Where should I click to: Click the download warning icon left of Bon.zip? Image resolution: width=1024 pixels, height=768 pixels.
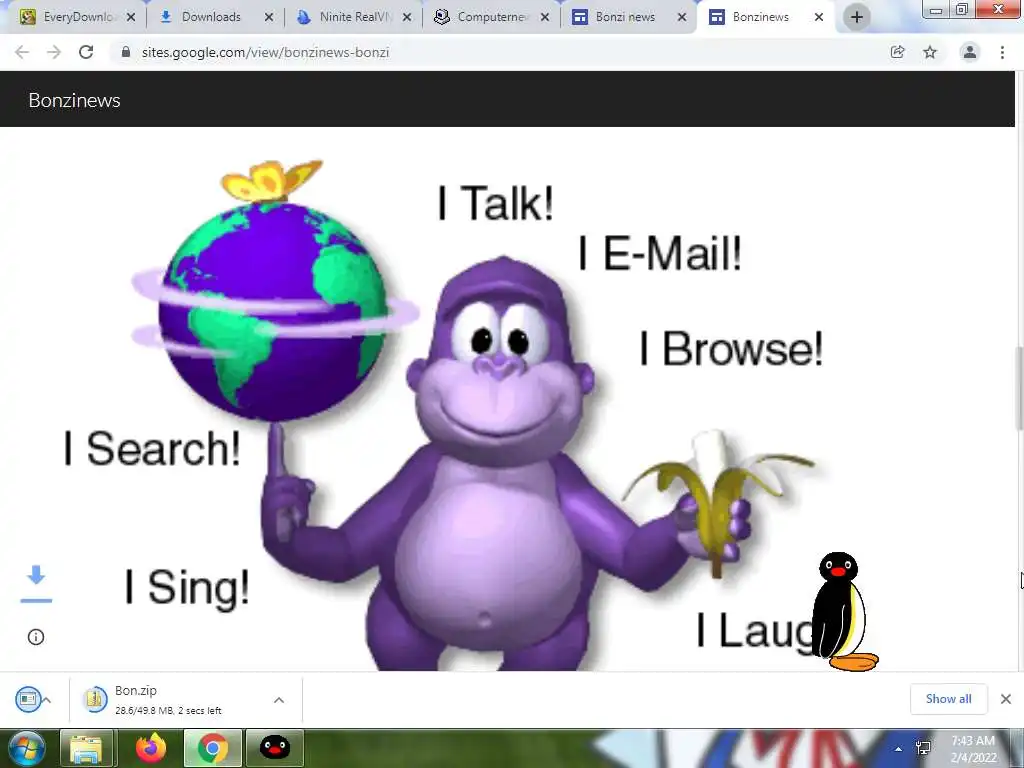29,699
